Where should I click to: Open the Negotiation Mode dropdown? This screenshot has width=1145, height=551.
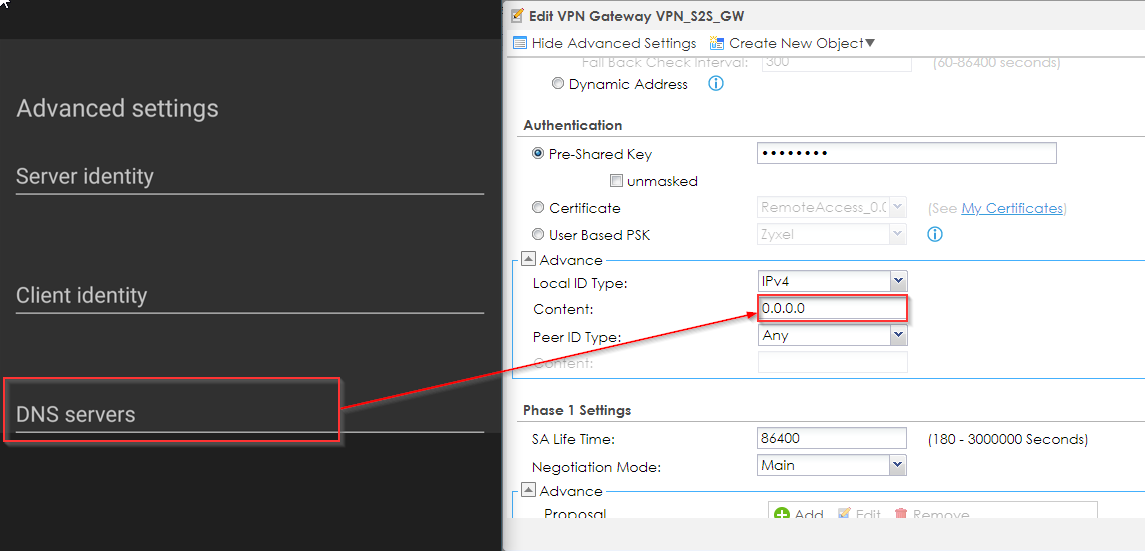tap(897, 465)
